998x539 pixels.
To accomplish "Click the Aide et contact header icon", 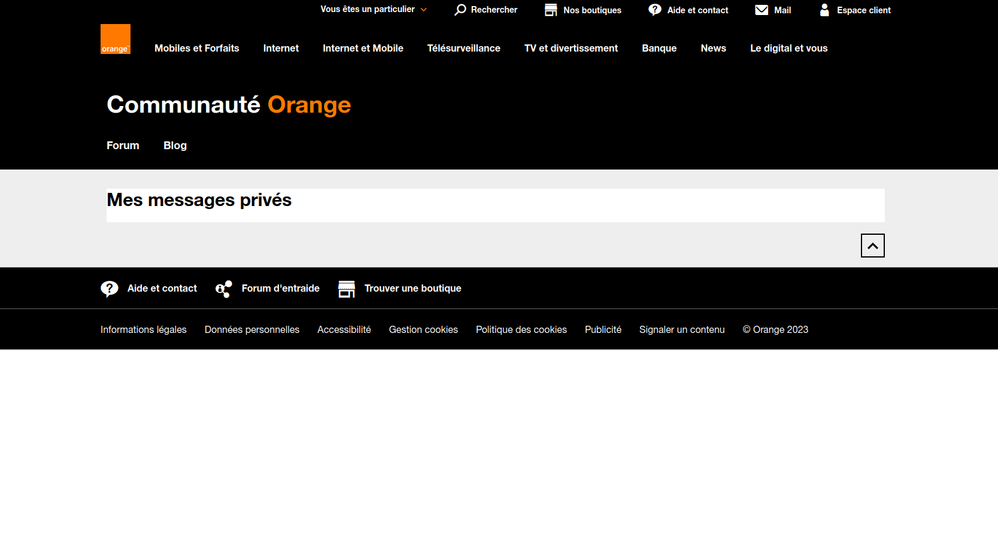I will [655, 10].
